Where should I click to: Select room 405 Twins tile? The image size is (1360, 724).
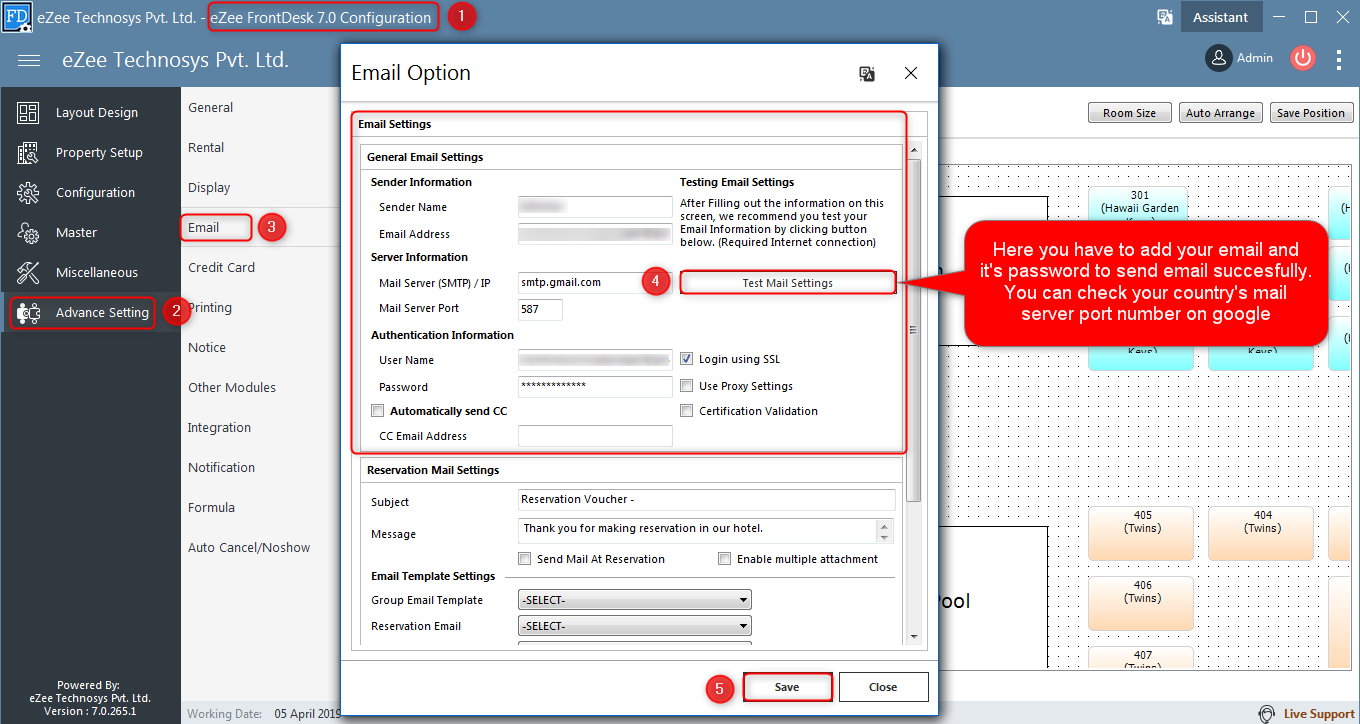point(1140,533)
